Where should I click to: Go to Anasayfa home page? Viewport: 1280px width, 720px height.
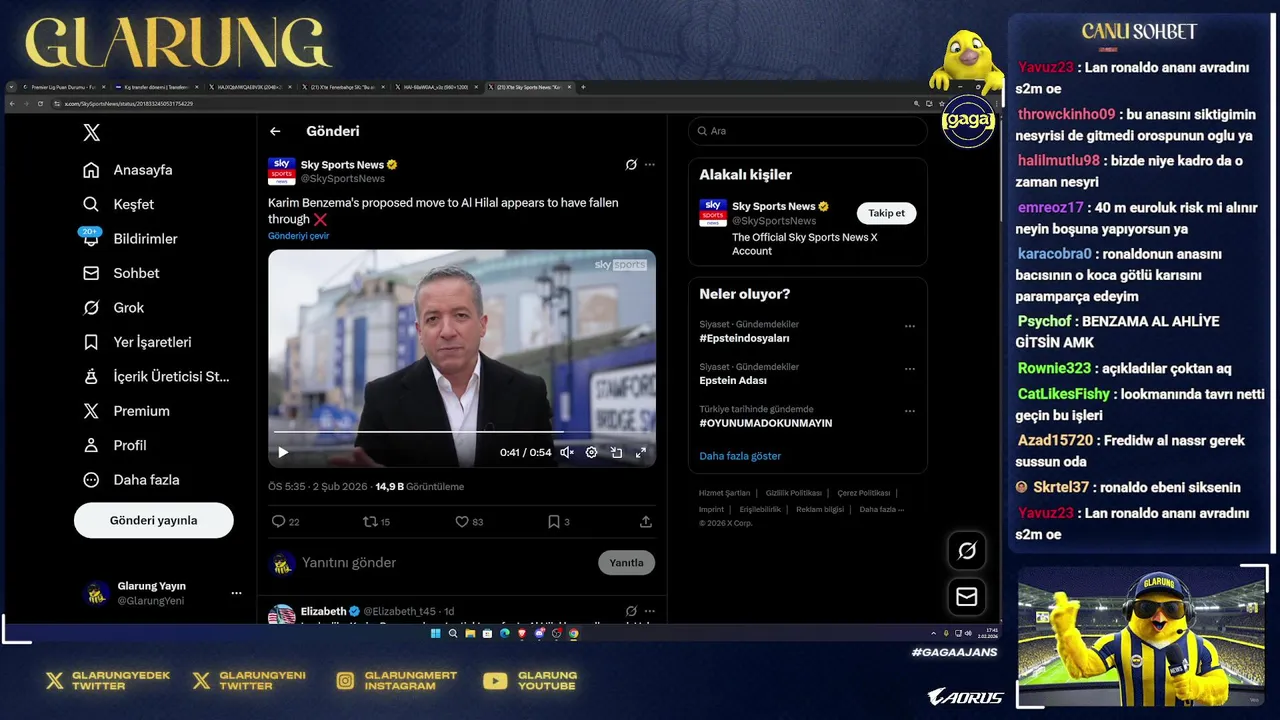point(128,170)
